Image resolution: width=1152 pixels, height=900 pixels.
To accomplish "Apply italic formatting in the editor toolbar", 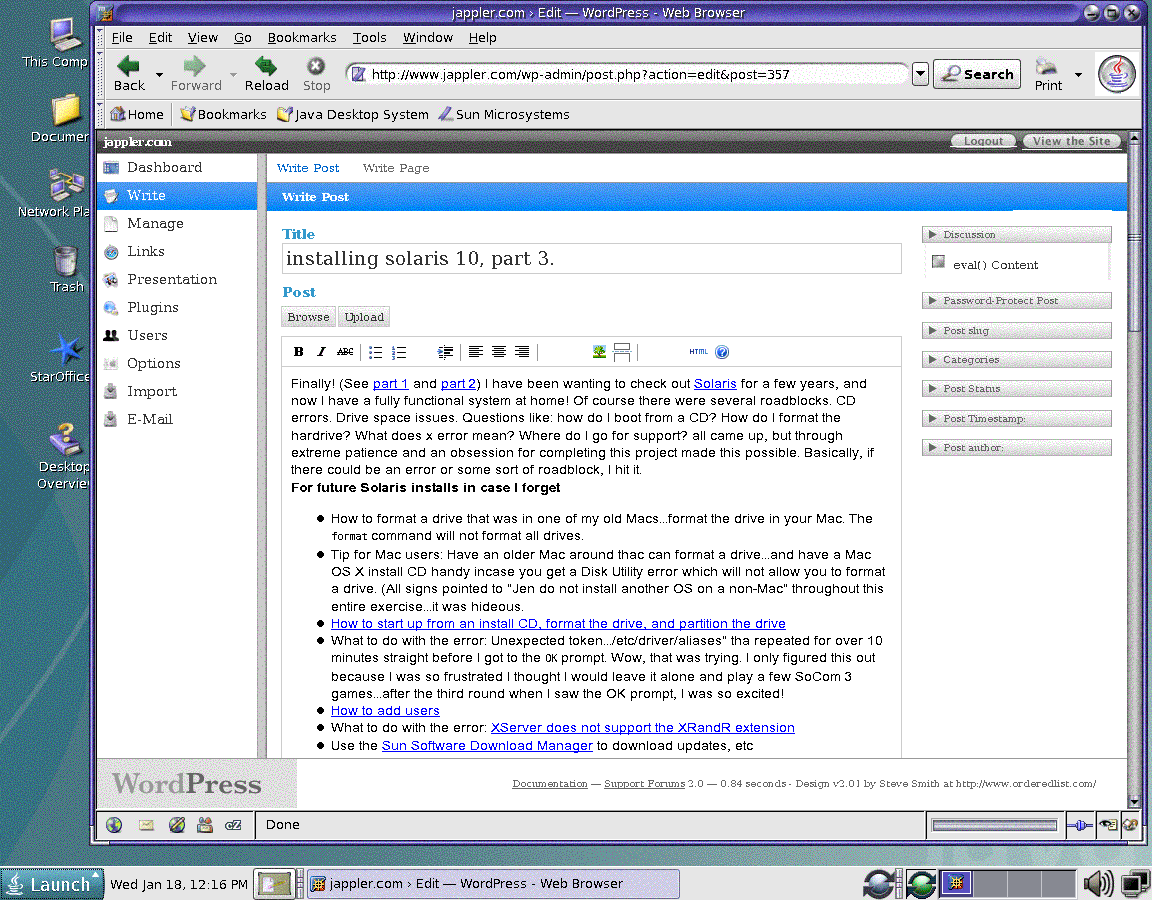I will (321, 352).
